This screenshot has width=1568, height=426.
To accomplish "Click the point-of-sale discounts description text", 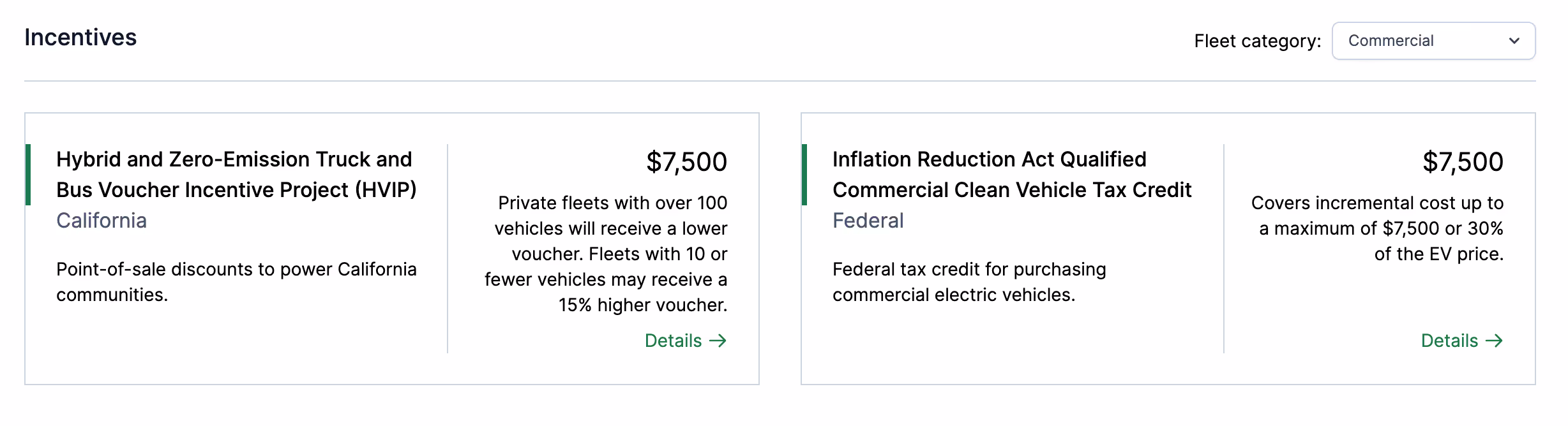I will click(x=236, y=282).
